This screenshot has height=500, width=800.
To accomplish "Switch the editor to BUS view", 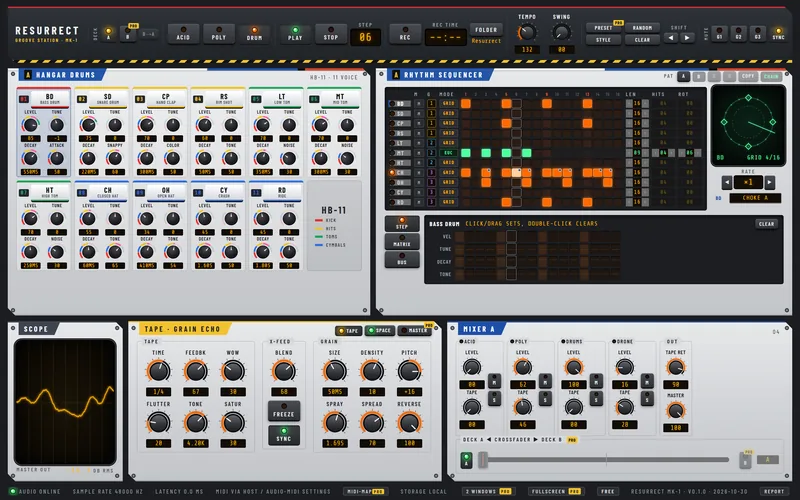I will [x=402, y=259].
